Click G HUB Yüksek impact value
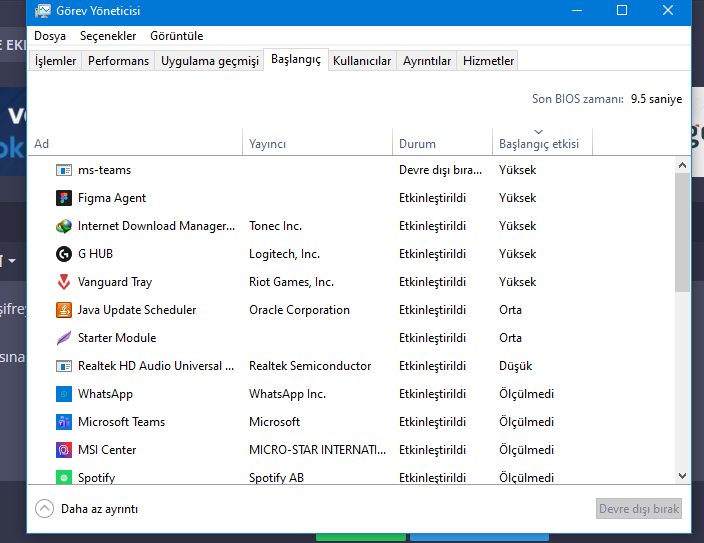The width and height of the screenshot is (704, 543). tap(517, 254)
